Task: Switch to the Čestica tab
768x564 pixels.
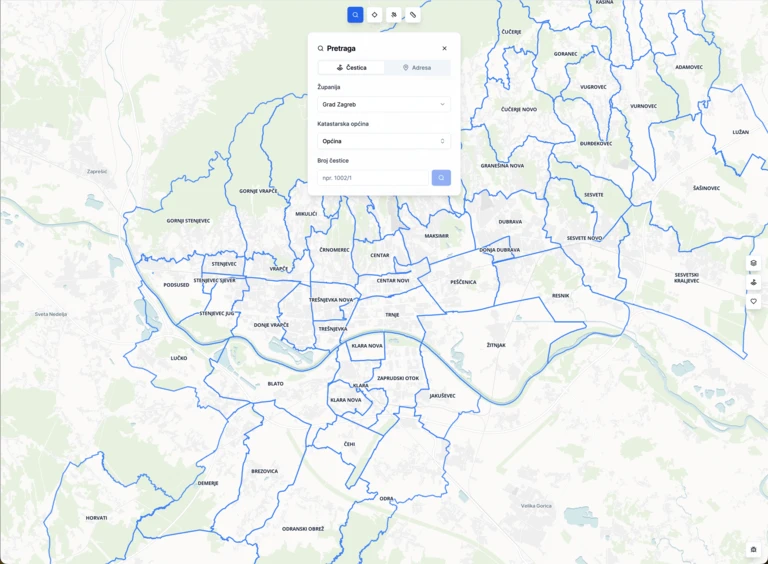Action: point(351,68)
